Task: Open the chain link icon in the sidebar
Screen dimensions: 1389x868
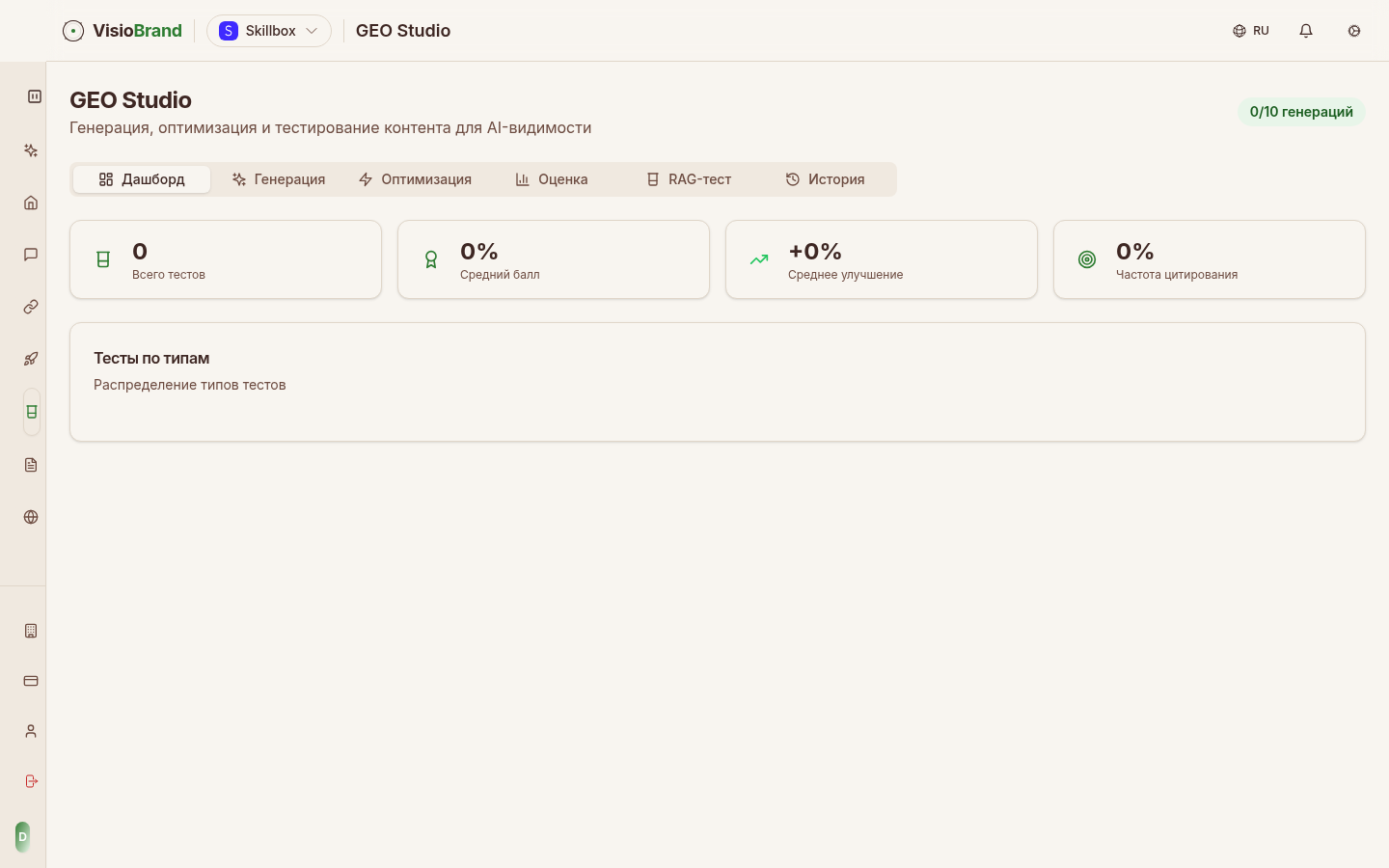Action: pos(31,307)
